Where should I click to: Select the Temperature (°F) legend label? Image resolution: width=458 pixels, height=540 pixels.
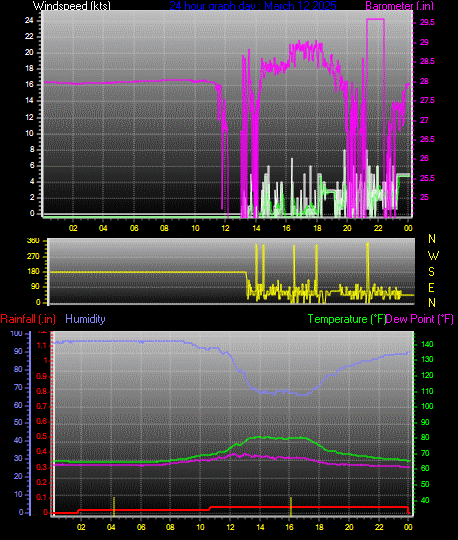[346, 319]
